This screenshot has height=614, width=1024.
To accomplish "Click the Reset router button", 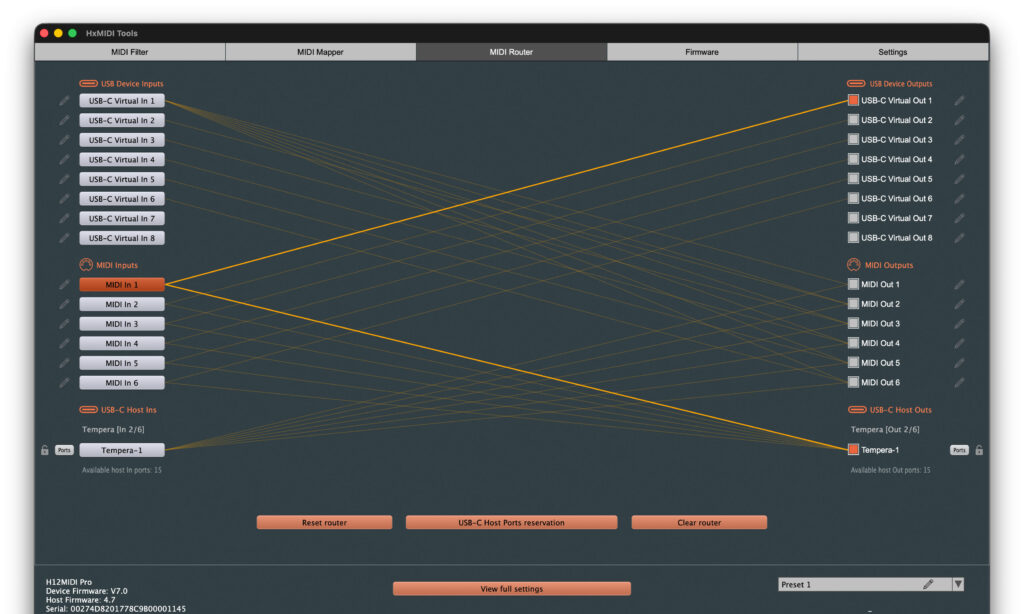I will [325, 523].
